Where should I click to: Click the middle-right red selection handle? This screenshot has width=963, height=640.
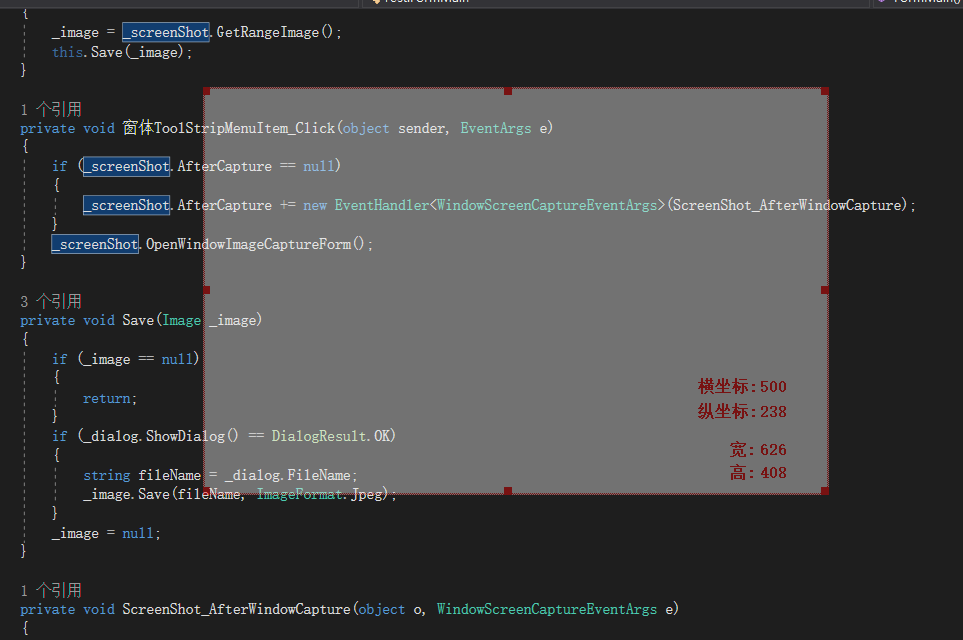[825, 290]
